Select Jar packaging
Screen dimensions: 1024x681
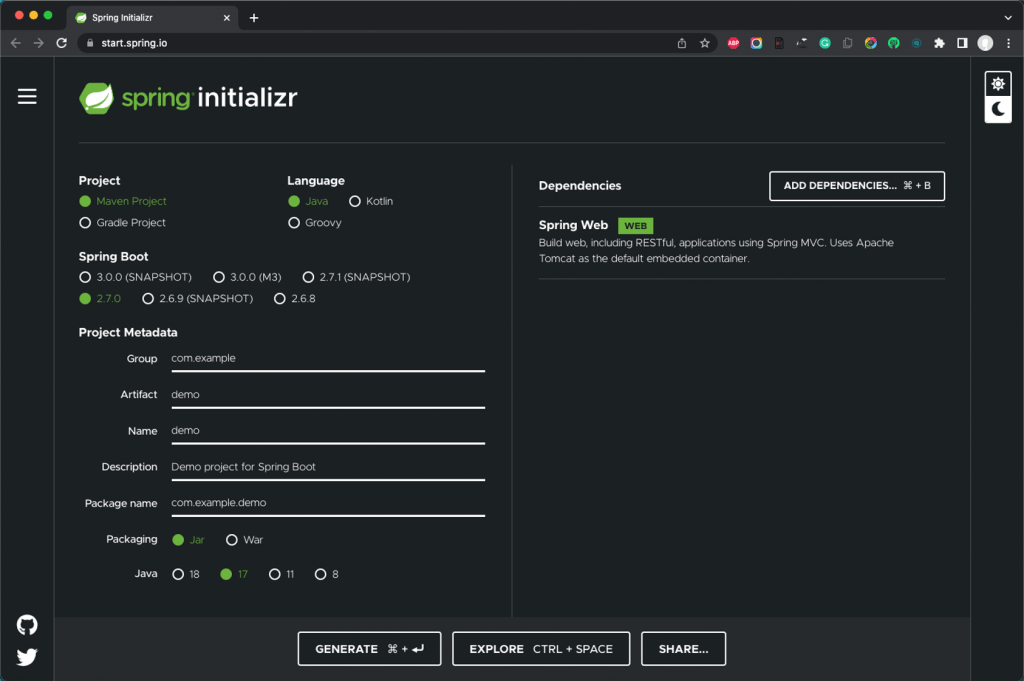[x=188, y=540]
